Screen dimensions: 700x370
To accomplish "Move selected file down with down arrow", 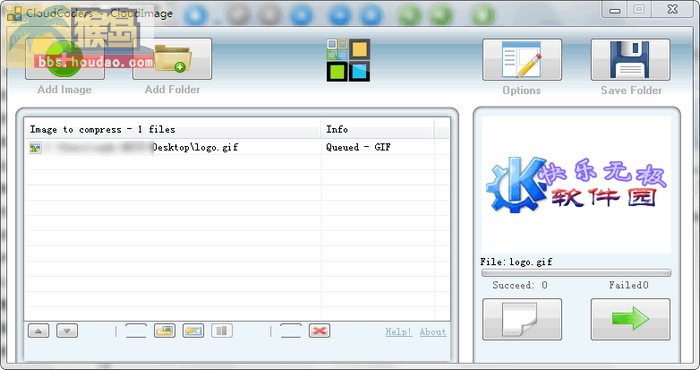I will point(67,331).
